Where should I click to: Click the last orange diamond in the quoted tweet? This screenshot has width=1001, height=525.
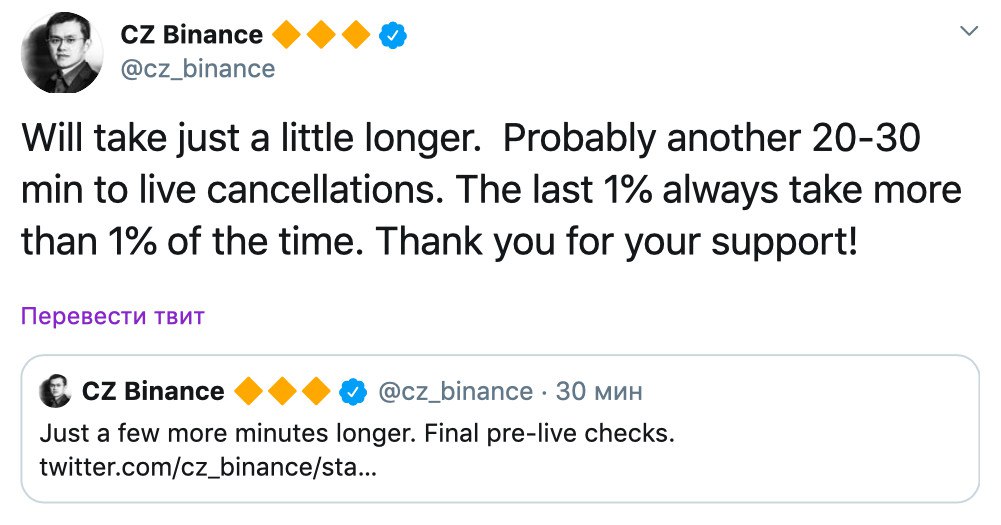coord(316,391)
